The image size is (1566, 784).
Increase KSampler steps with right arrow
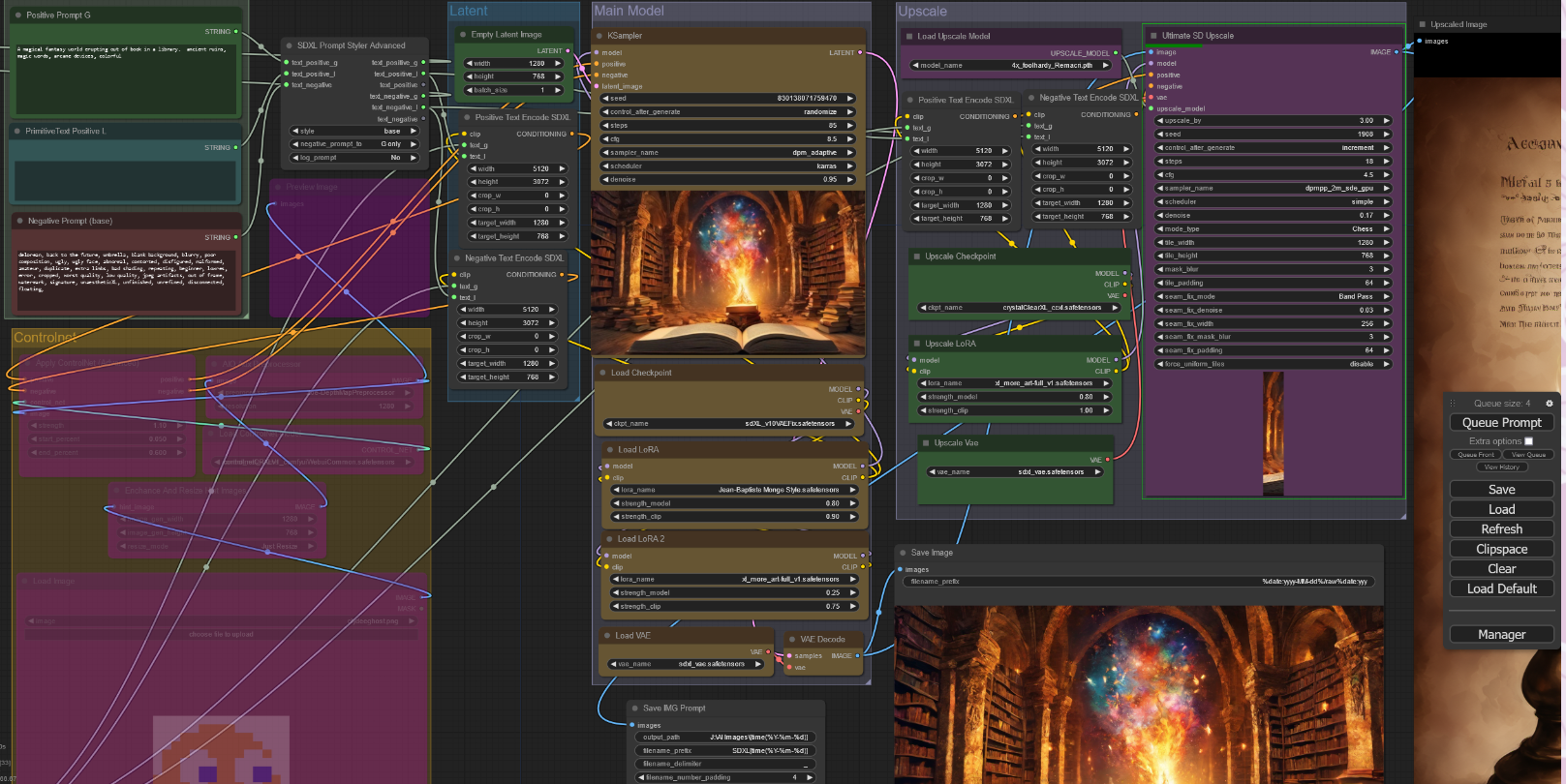(850, 126)
